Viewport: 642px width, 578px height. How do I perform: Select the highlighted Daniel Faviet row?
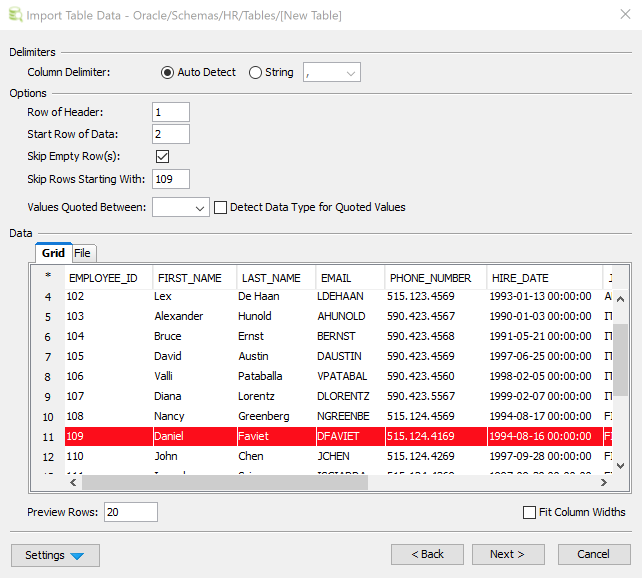[x=300, y=436]
